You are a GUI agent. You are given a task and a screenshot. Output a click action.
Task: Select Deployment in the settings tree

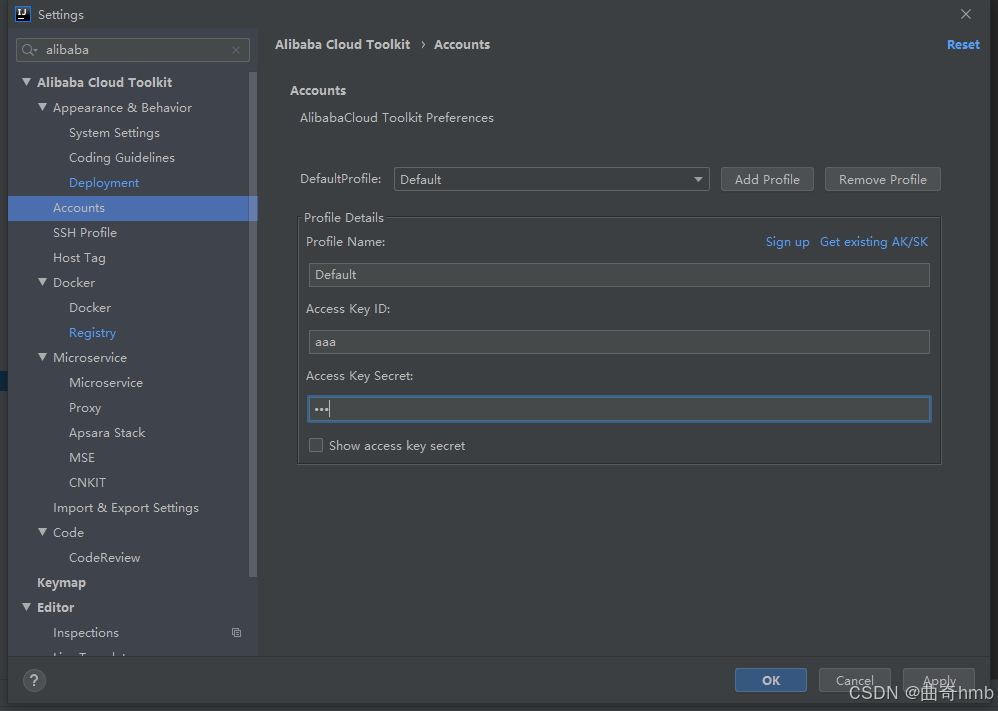104,183
